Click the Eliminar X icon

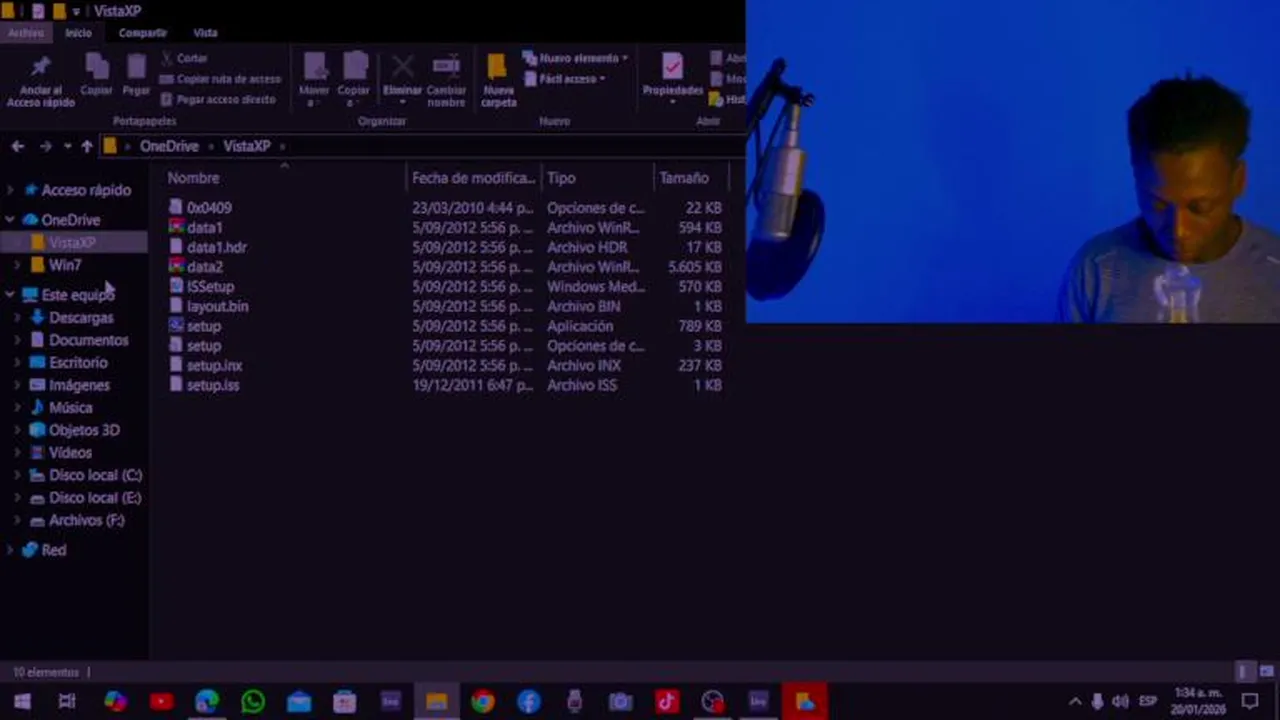pos(402,68)
